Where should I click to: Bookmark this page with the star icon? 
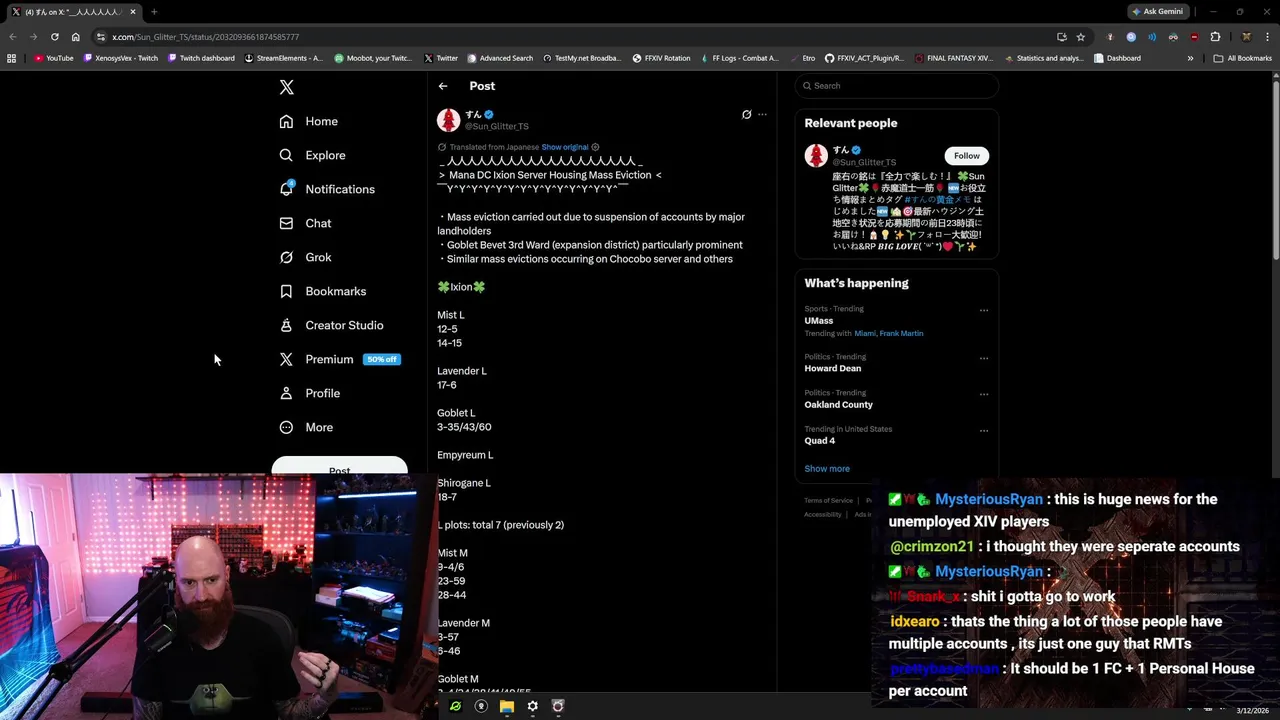tap(1081, 37)
